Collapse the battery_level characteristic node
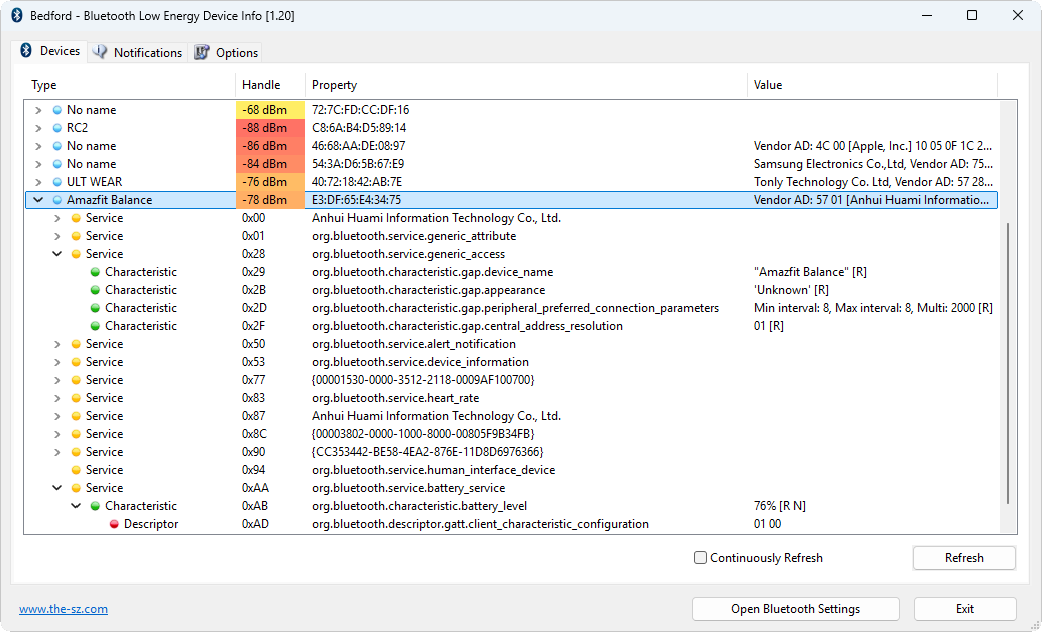1042x632 pixels. pos(76,506)
